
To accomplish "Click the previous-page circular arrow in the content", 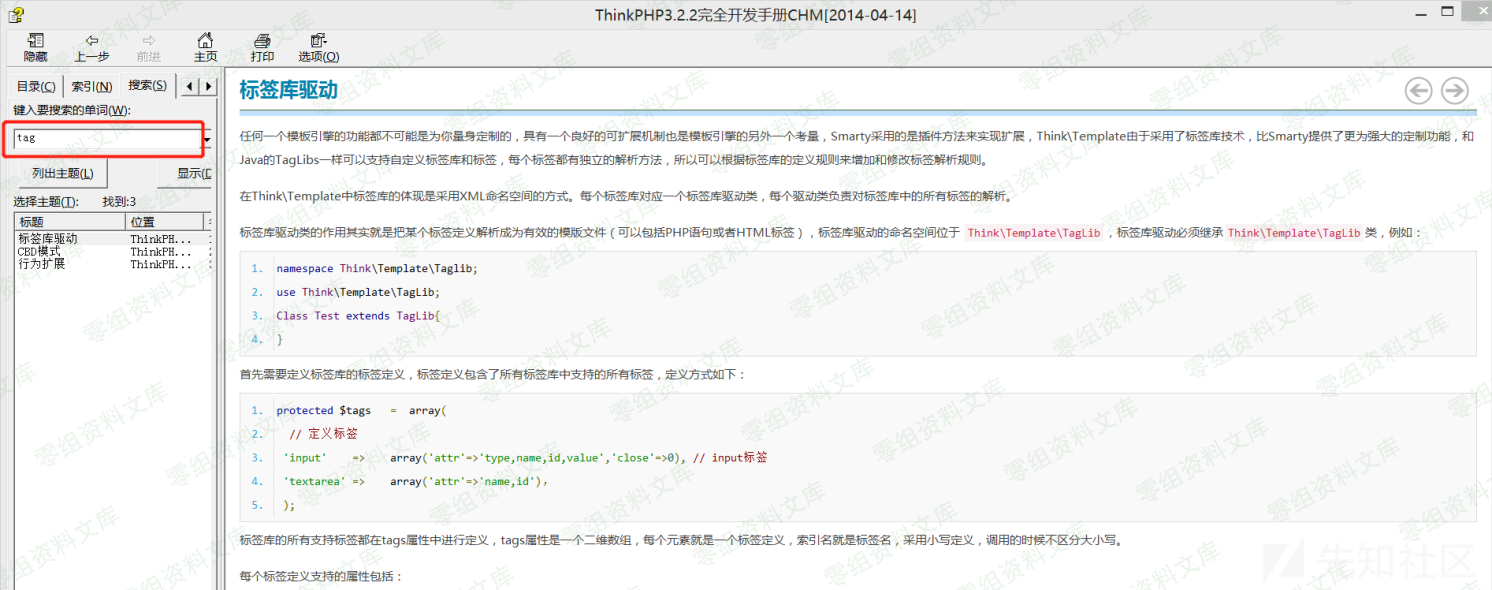I will [x=1418, y=91].
